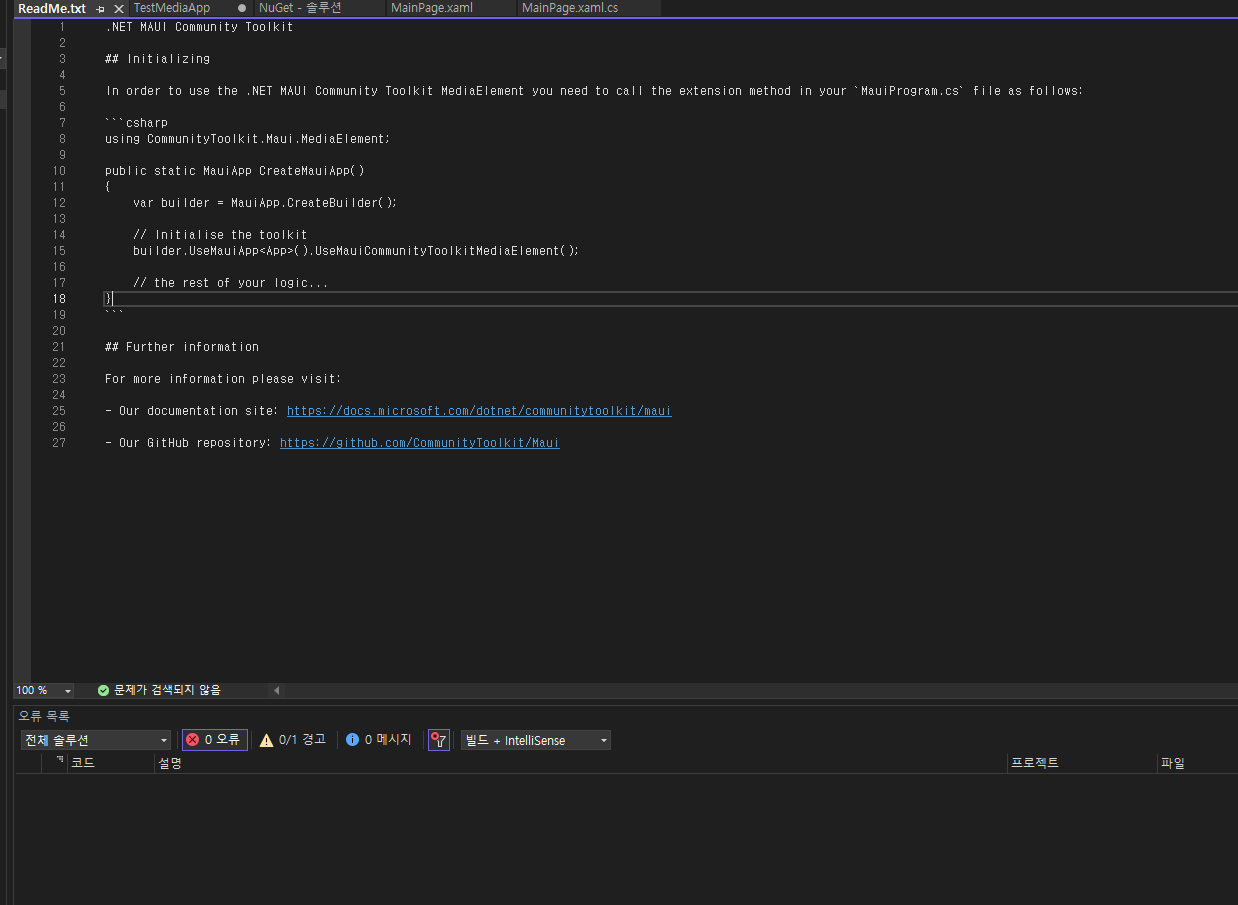The height and width of the screenshot is (905, 1238).
Task: Open the 빌드 + IntelliSense dropdown
Action: [536, 740]
